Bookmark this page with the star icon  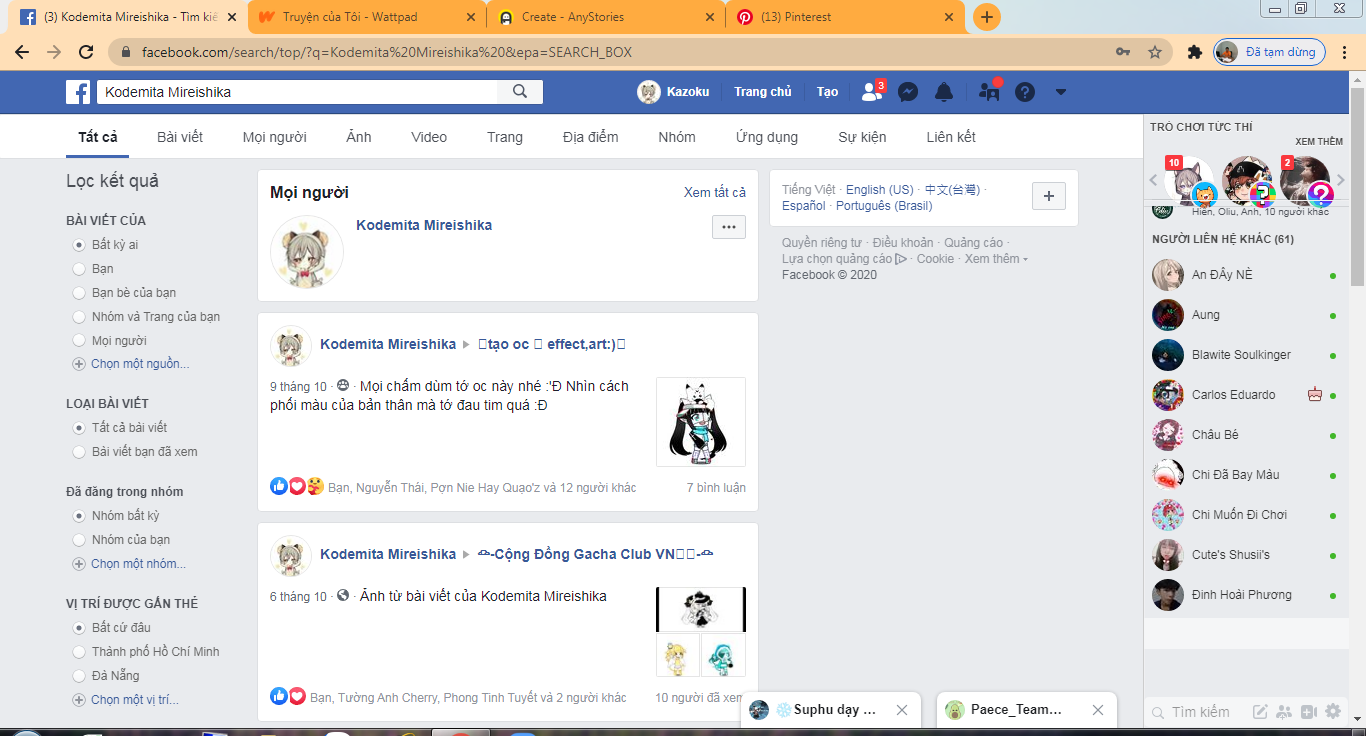1155,52
